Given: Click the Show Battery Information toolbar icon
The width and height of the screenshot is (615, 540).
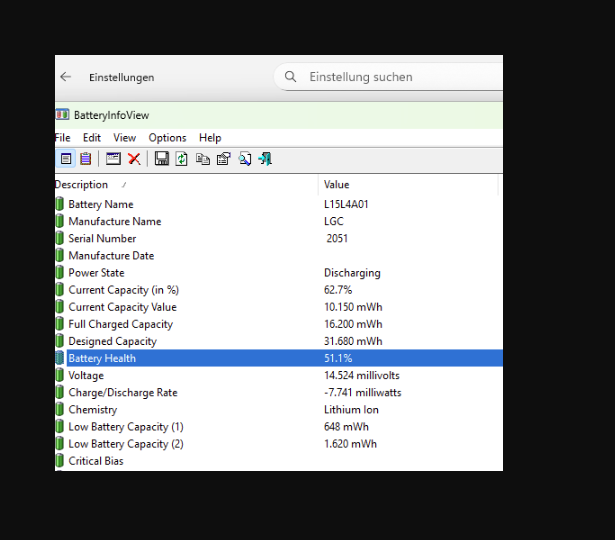Looking at the screenshot, I should click(x=66, y=159).
